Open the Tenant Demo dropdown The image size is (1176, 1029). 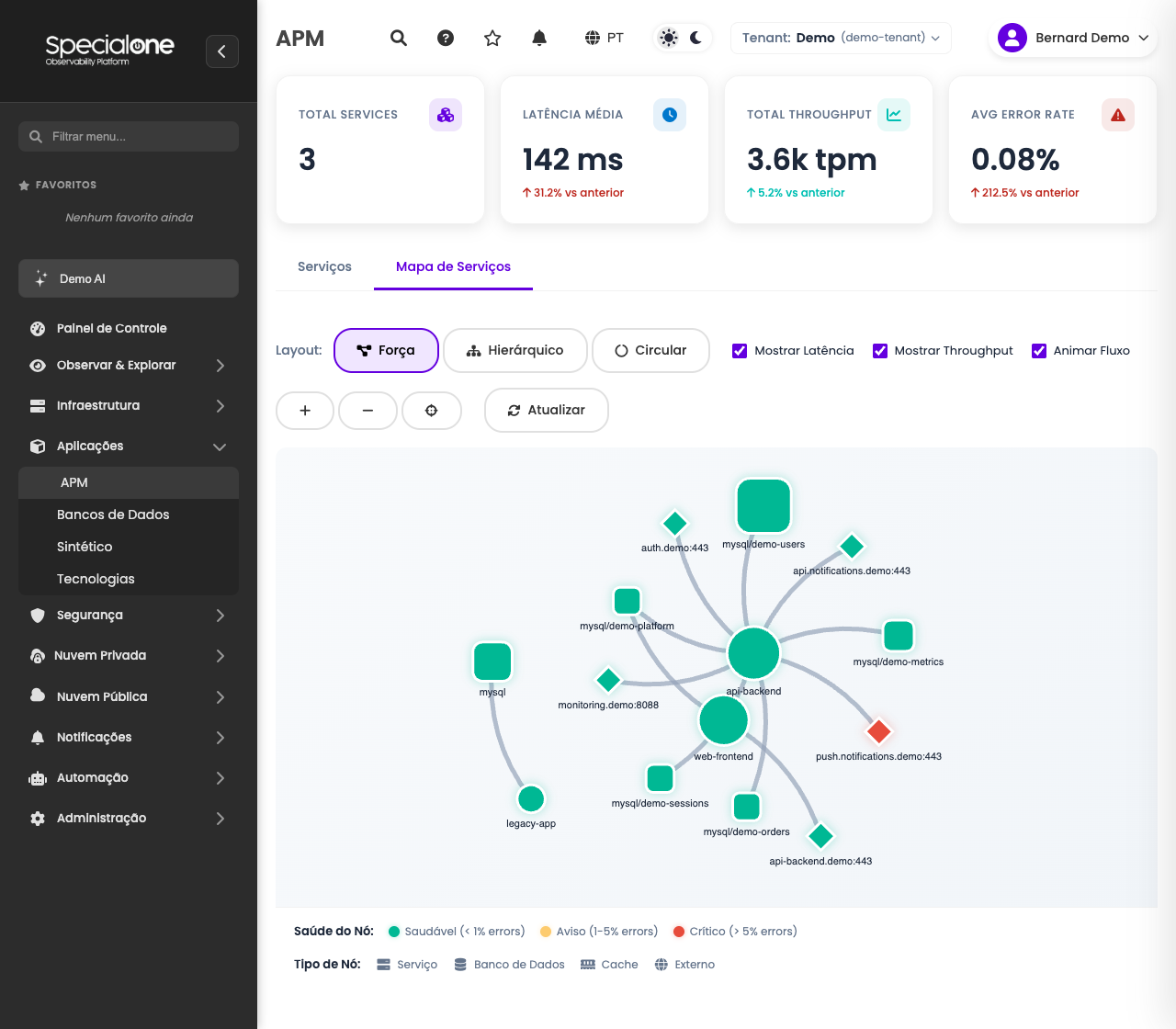(841, 38)
